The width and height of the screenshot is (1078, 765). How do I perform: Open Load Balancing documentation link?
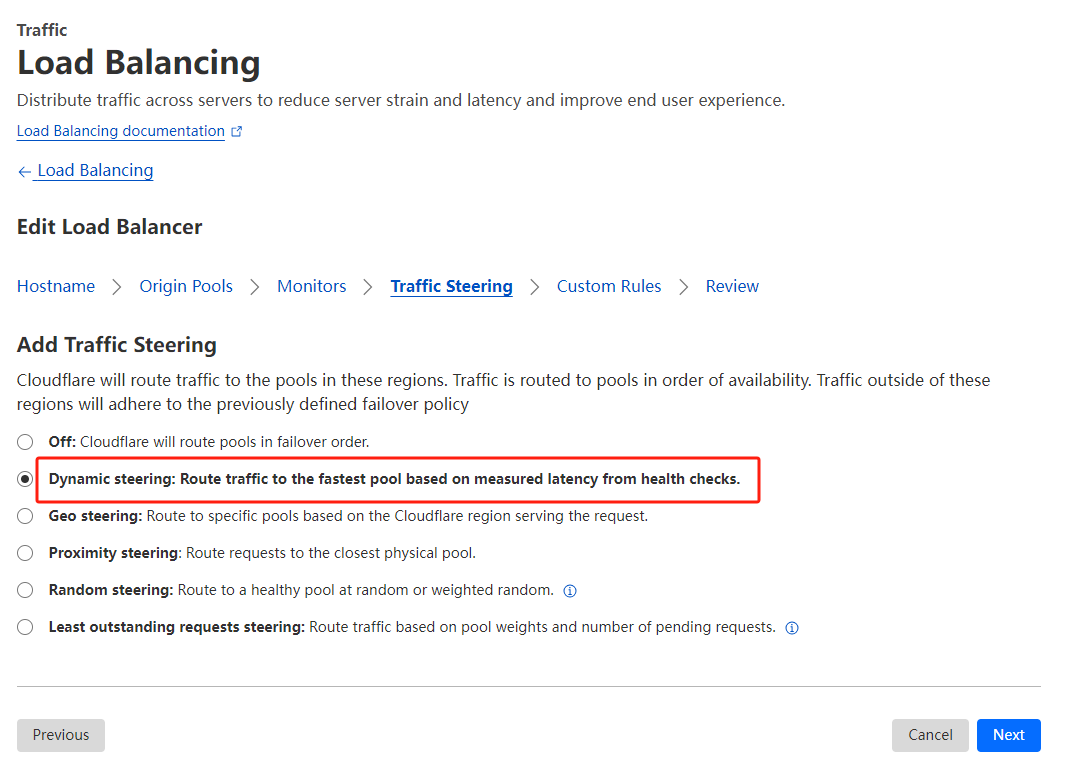pyautogui.click(x=120, y=131)
